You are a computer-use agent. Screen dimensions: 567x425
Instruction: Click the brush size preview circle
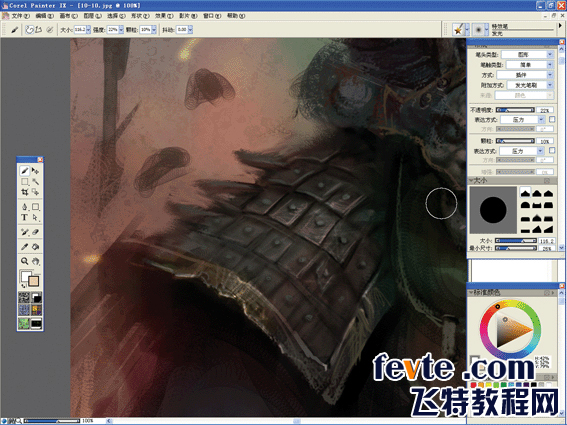point(493,210)
